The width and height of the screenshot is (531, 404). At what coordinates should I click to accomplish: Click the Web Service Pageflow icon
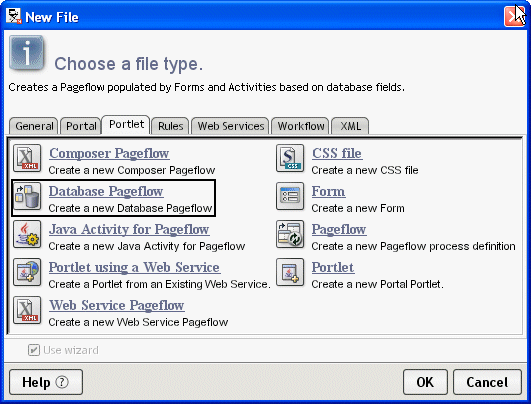pyautogui.click(x=27, y=310)
